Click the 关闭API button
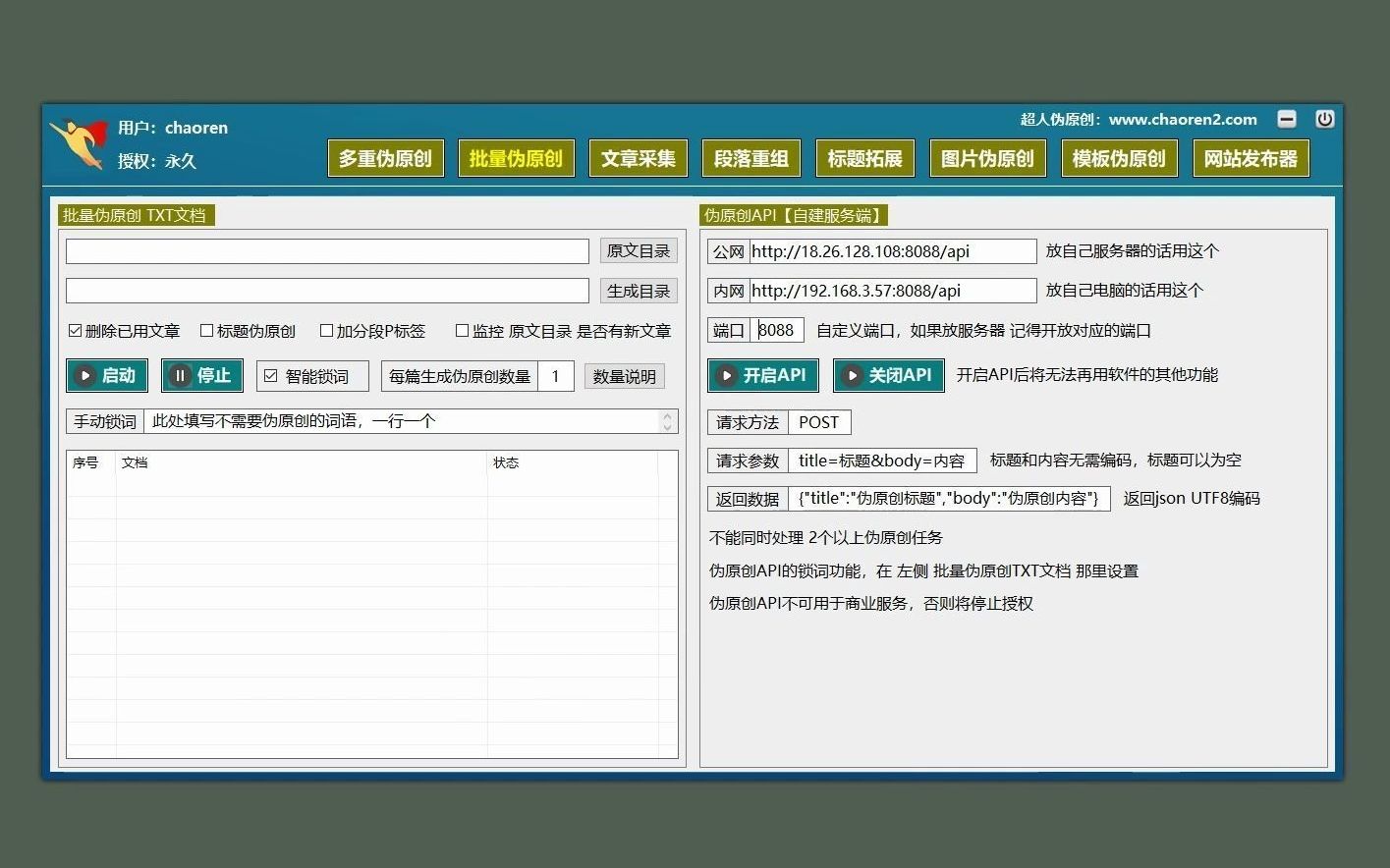 (889, 375)
